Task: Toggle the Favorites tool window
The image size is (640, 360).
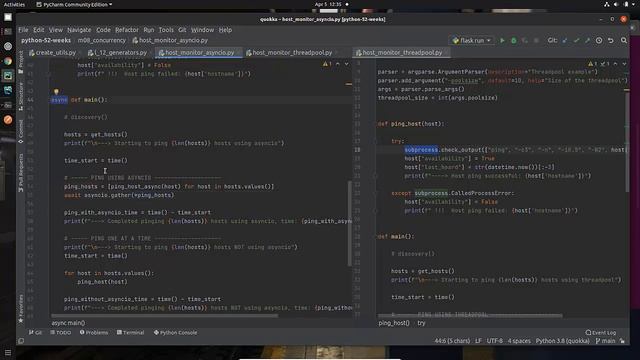Action: [x=21, y=309]
